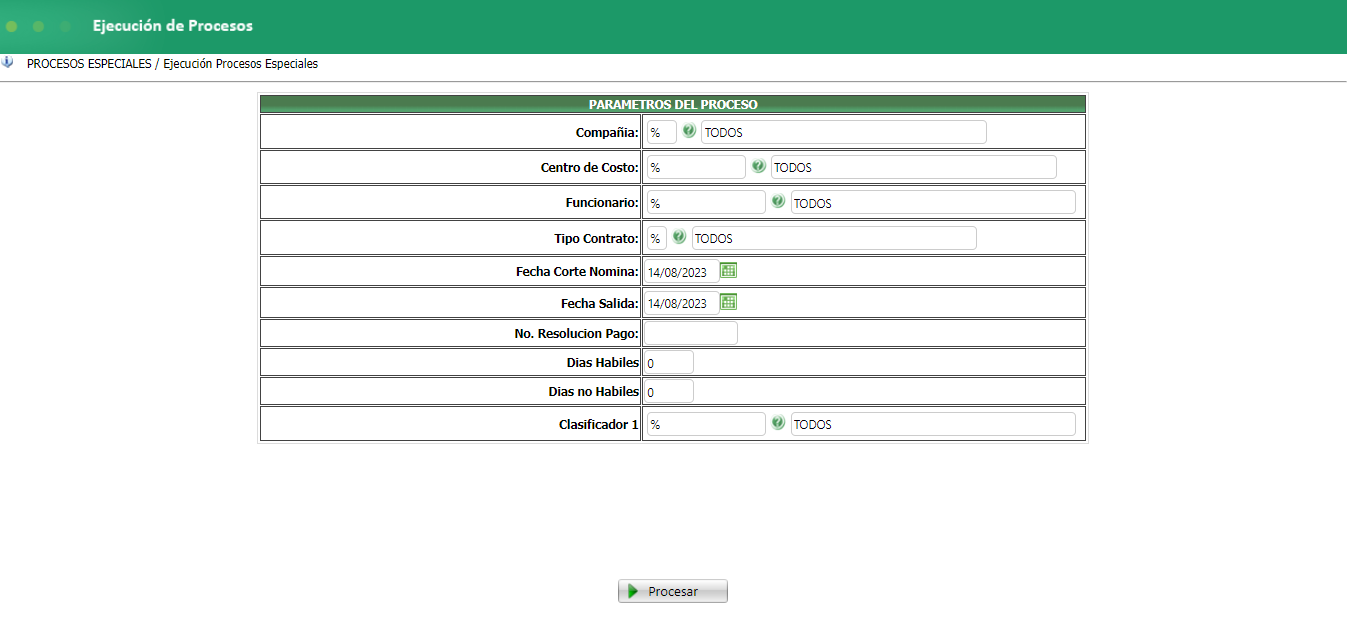Click the Tipo Contrato: label
The width and height of the screenshot is (1347, 637).
coord(596,238)
